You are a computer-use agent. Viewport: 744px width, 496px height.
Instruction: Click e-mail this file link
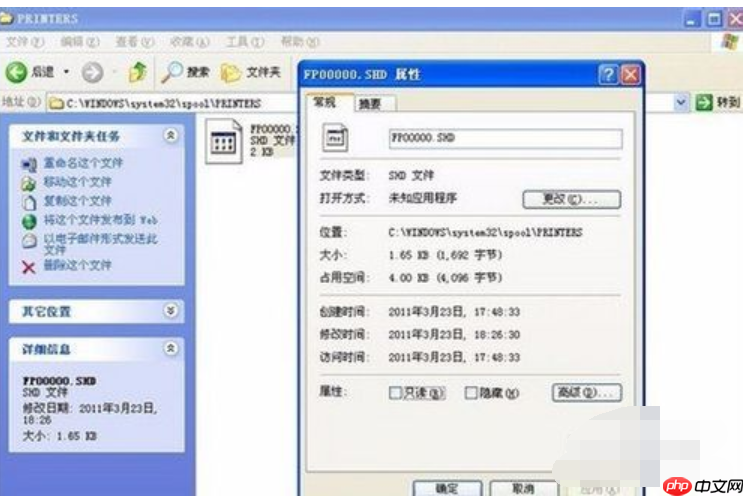(100, 243)
